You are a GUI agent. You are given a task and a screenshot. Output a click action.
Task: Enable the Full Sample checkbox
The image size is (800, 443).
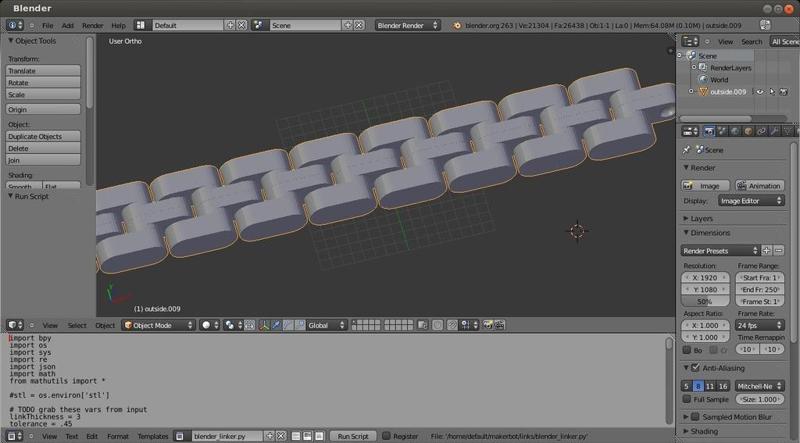[x=686, y=399]
